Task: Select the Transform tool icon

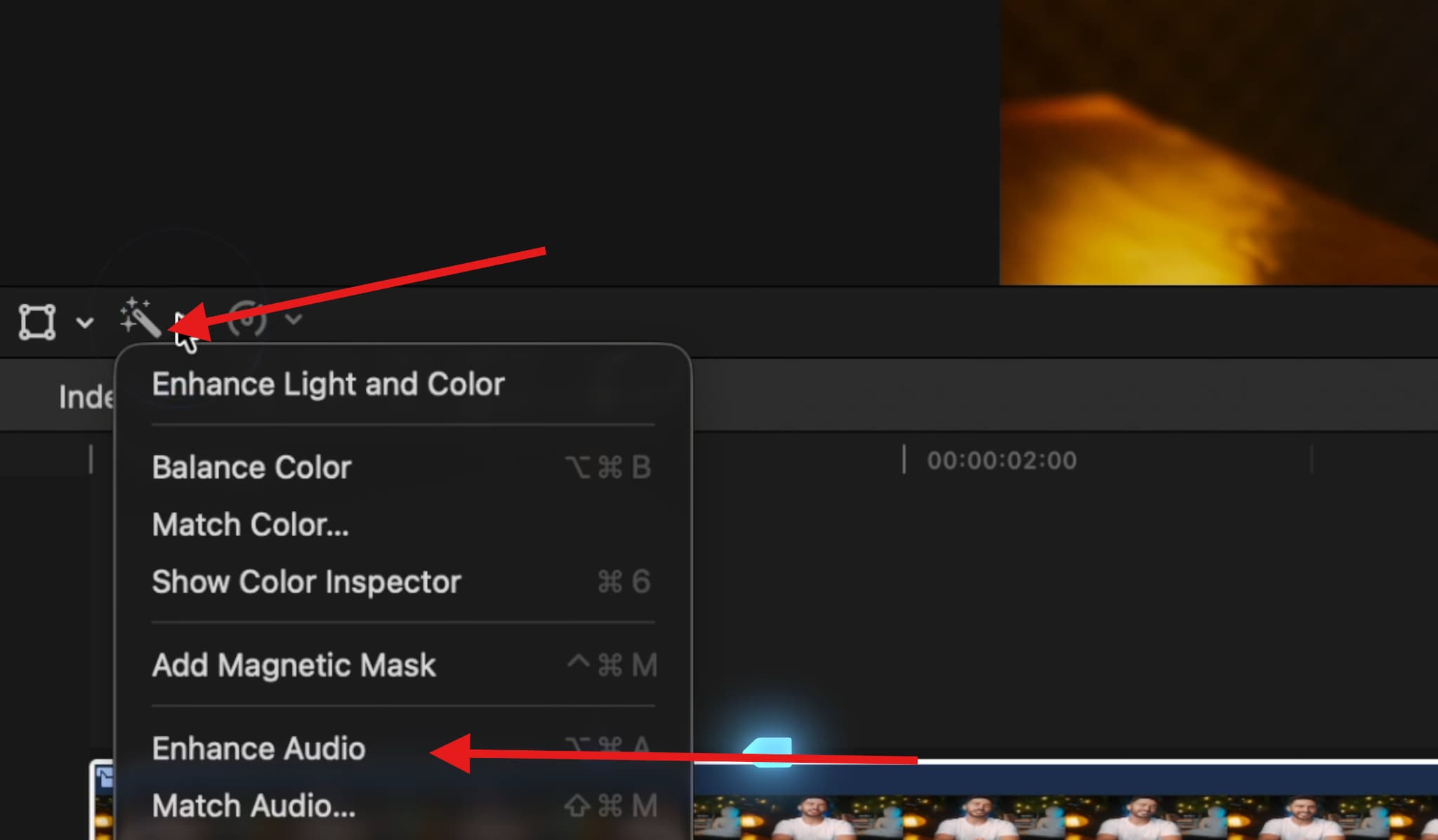Action: pyautogui.click(x=37, y=321)
